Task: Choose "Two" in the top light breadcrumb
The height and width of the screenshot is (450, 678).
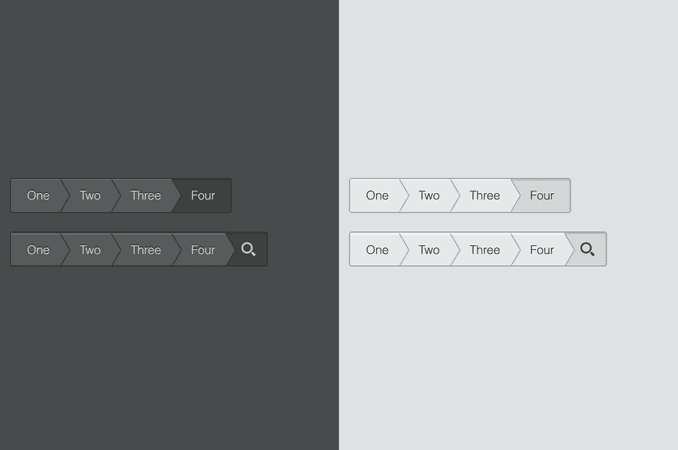Action: 429,195
